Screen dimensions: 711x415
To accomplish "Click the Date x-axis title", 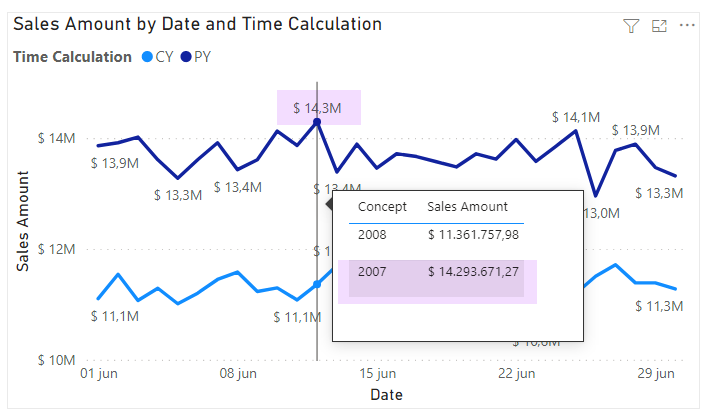I will 386,395.
